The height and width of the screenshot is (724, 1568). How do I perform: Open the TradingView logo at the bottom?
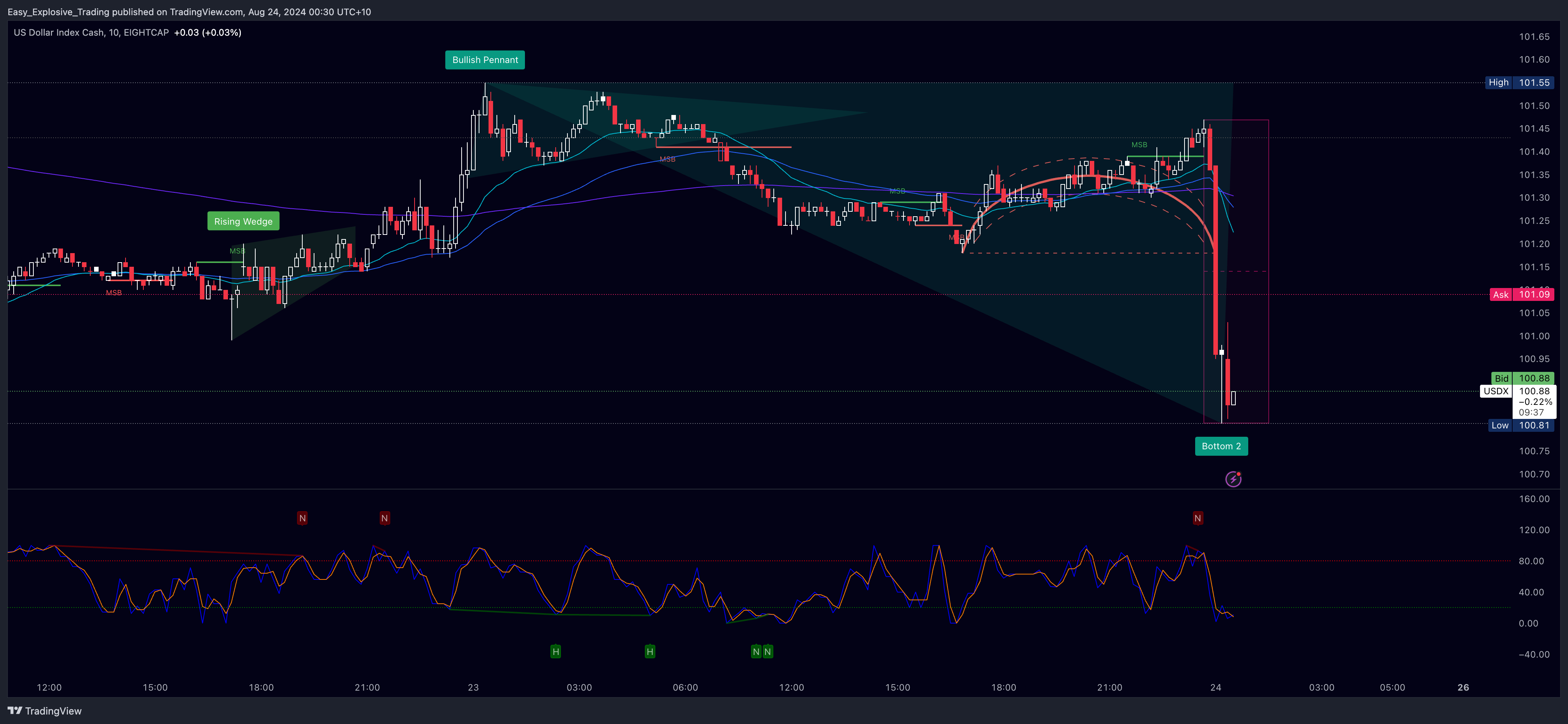[44, 711]
